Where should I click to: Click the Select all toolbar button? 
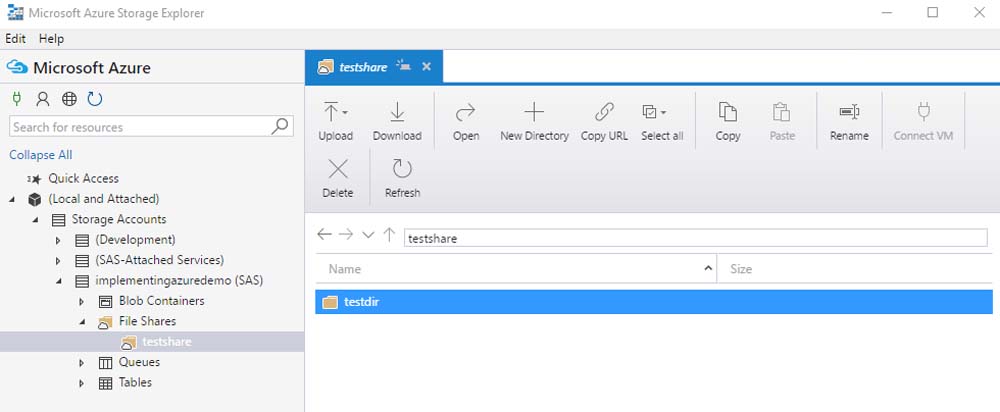662,121
